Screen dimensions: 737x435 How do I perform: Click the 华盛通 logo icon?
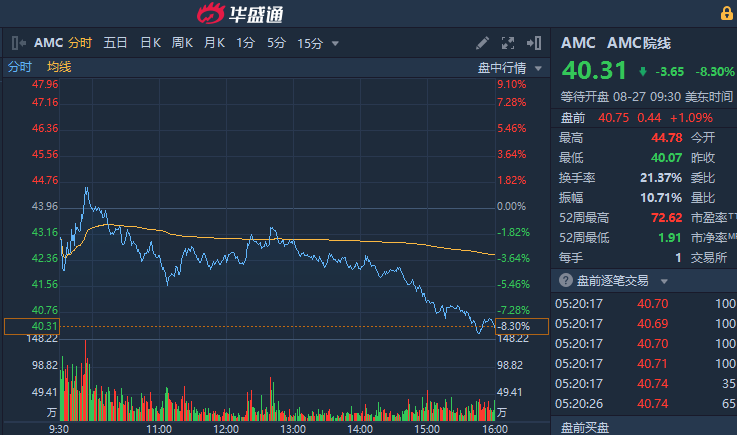213,14
